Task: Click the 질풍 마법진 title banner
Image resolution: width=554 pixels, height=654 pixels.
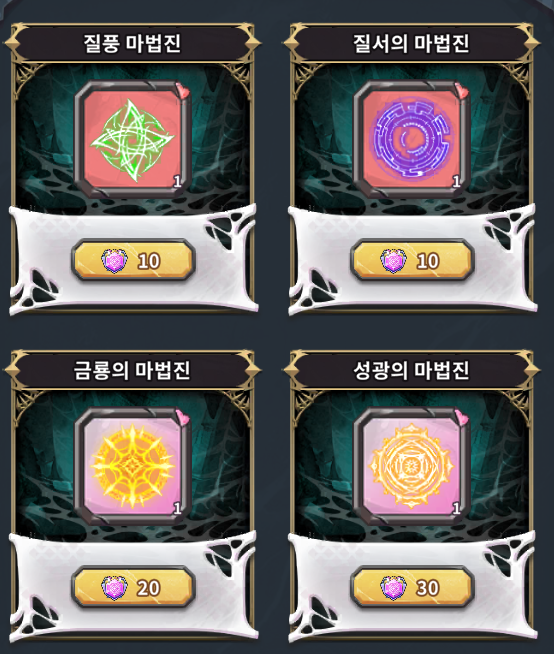Action: tap(132, 43)
